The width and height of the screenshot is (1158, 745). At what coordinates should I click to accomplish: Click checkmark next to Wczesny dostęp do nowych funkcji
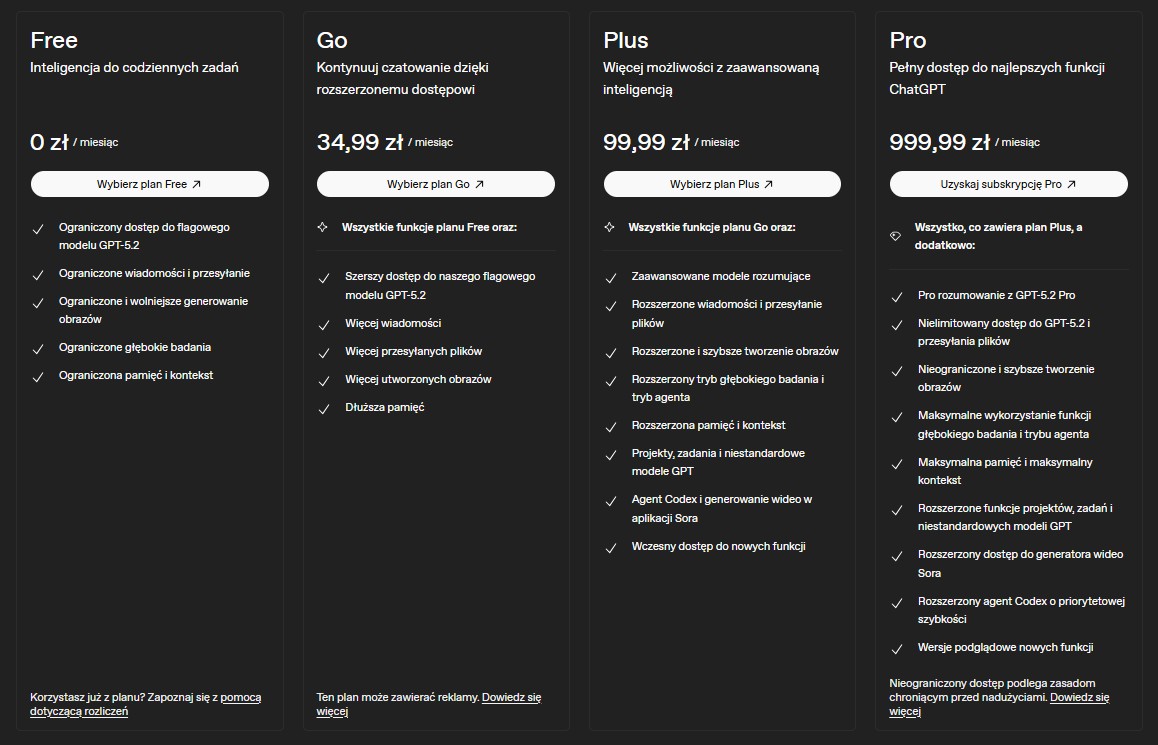611,548
